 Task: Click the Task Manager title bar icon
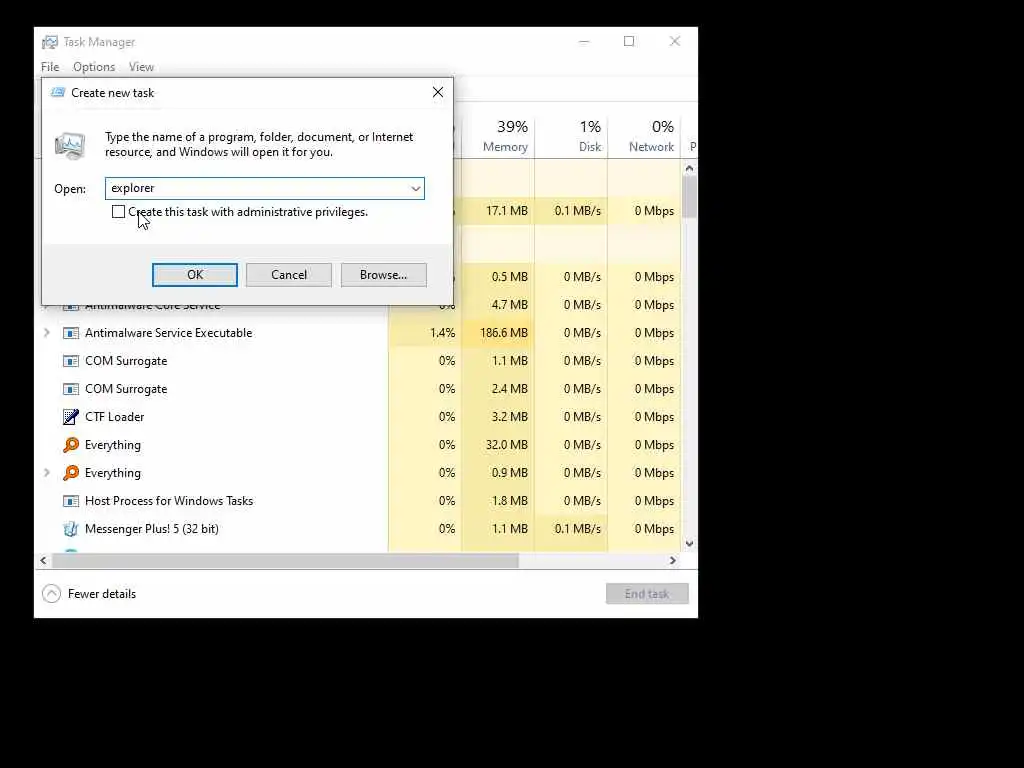coord(50,42)
